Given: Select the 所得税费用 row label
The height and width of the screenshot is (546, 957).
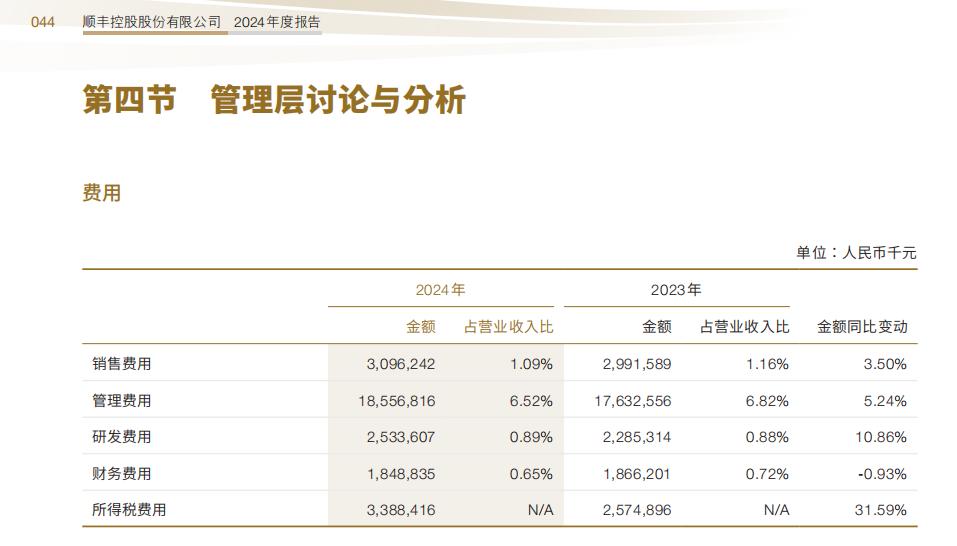Looking at the screenshot, I should point(129,510).
